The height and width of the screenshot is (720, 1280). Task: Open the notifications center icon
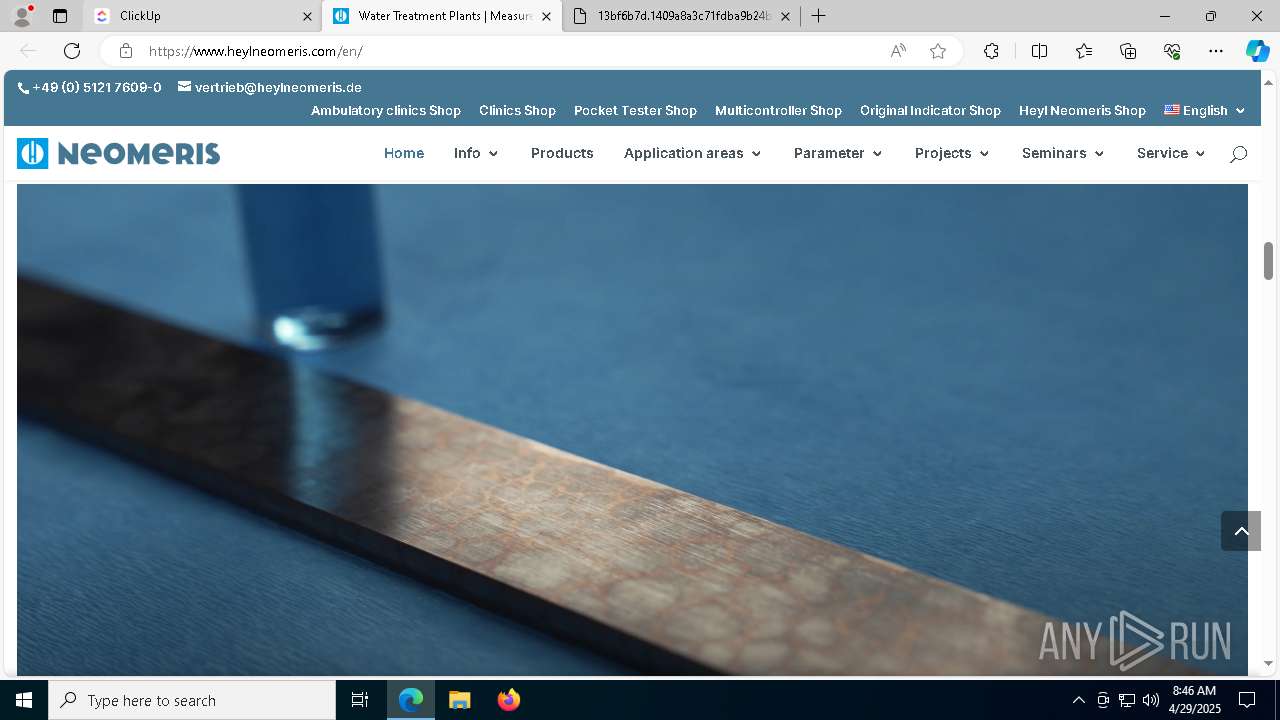[1247, 700]
